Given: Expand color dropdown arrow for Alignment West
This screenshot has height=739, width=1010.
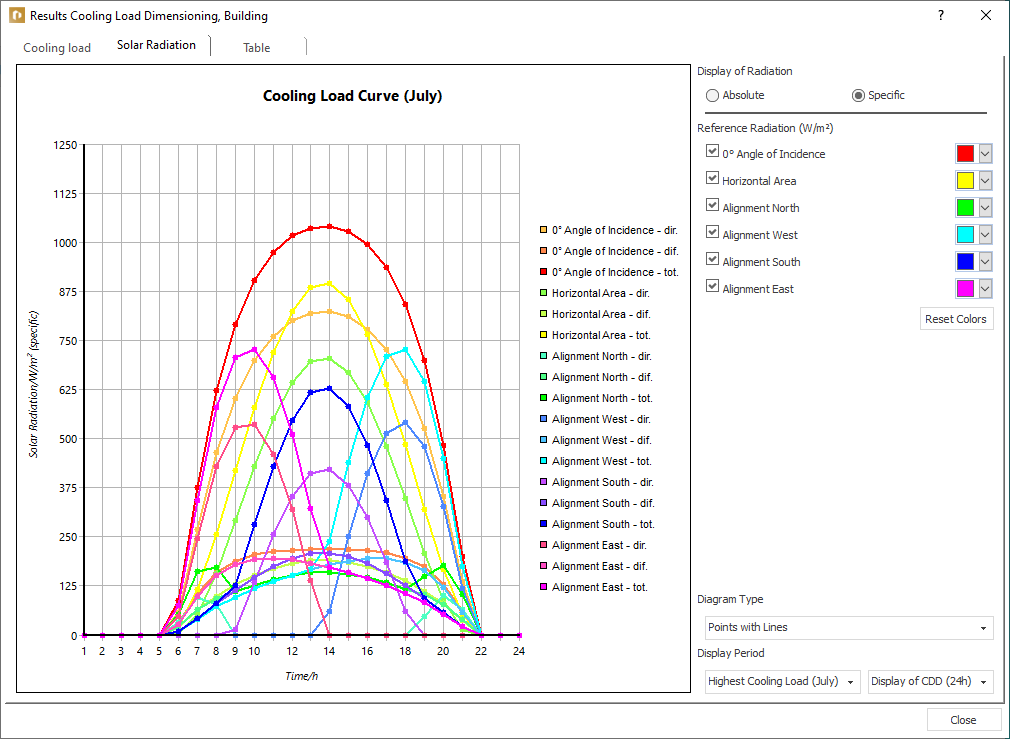Looking at the screenshot, I should coord(985,235).
